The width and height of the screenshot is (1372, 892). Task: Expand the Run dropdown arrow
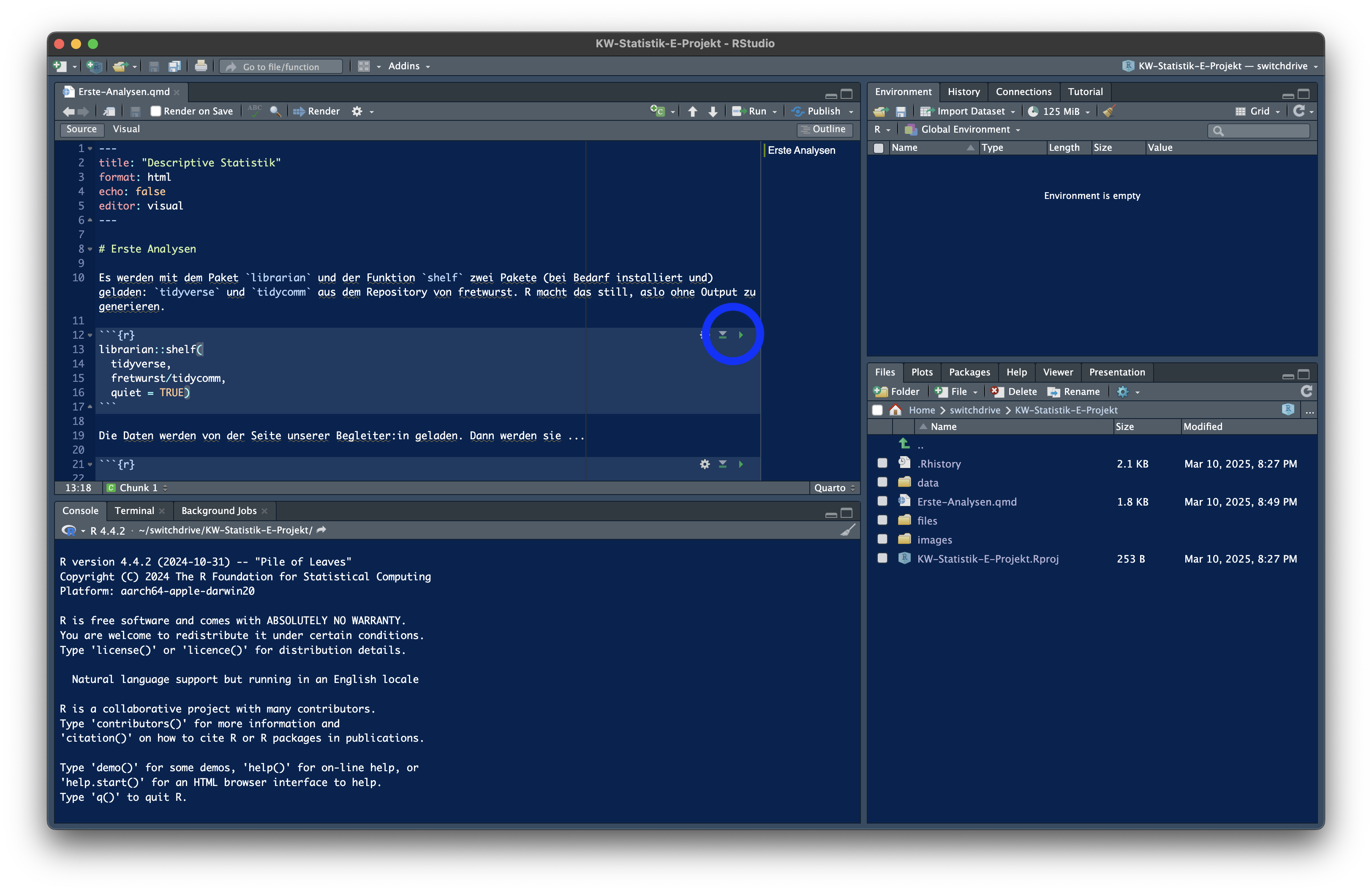point(774,112)
